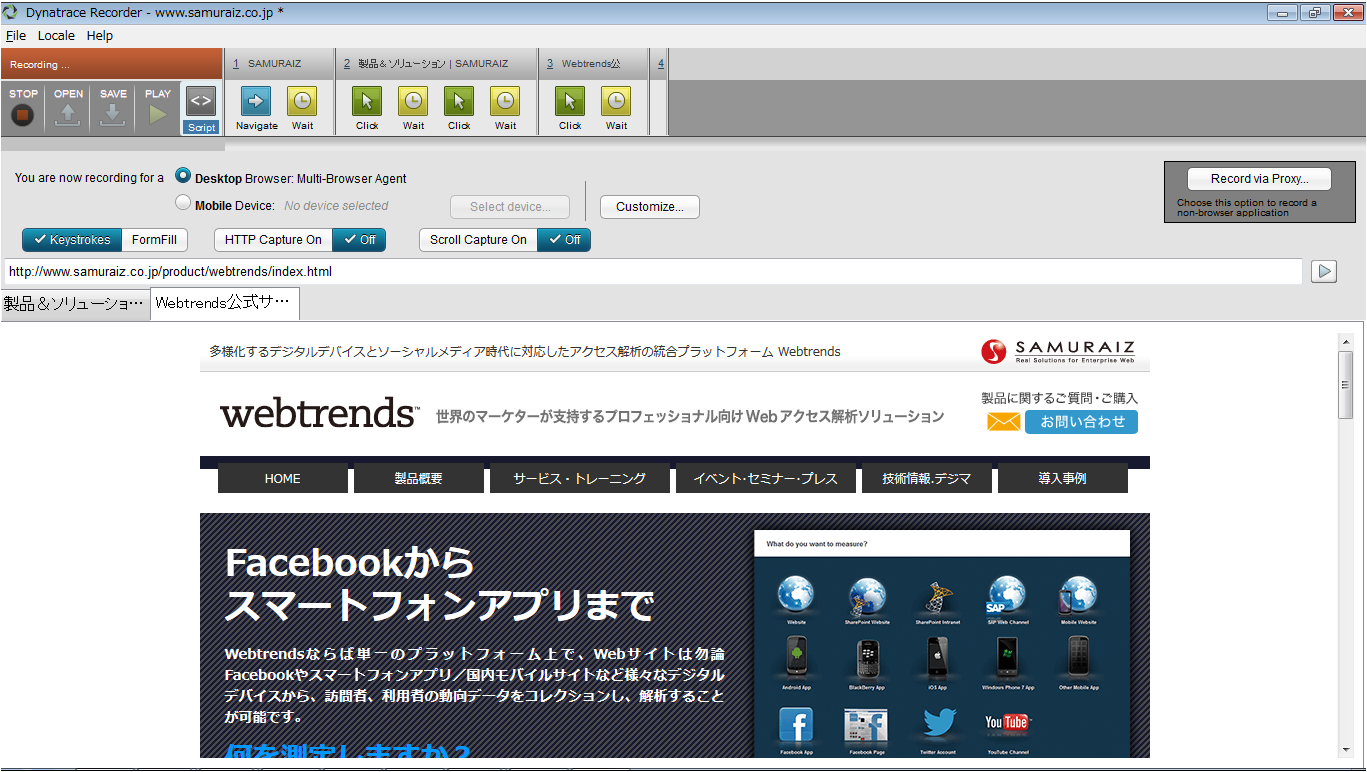Click the Website globe icon
1367x772 pixels.
796,596
